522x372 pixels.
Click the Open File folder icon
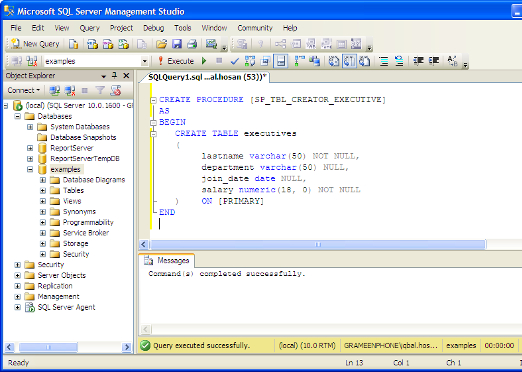click(161, 44)
